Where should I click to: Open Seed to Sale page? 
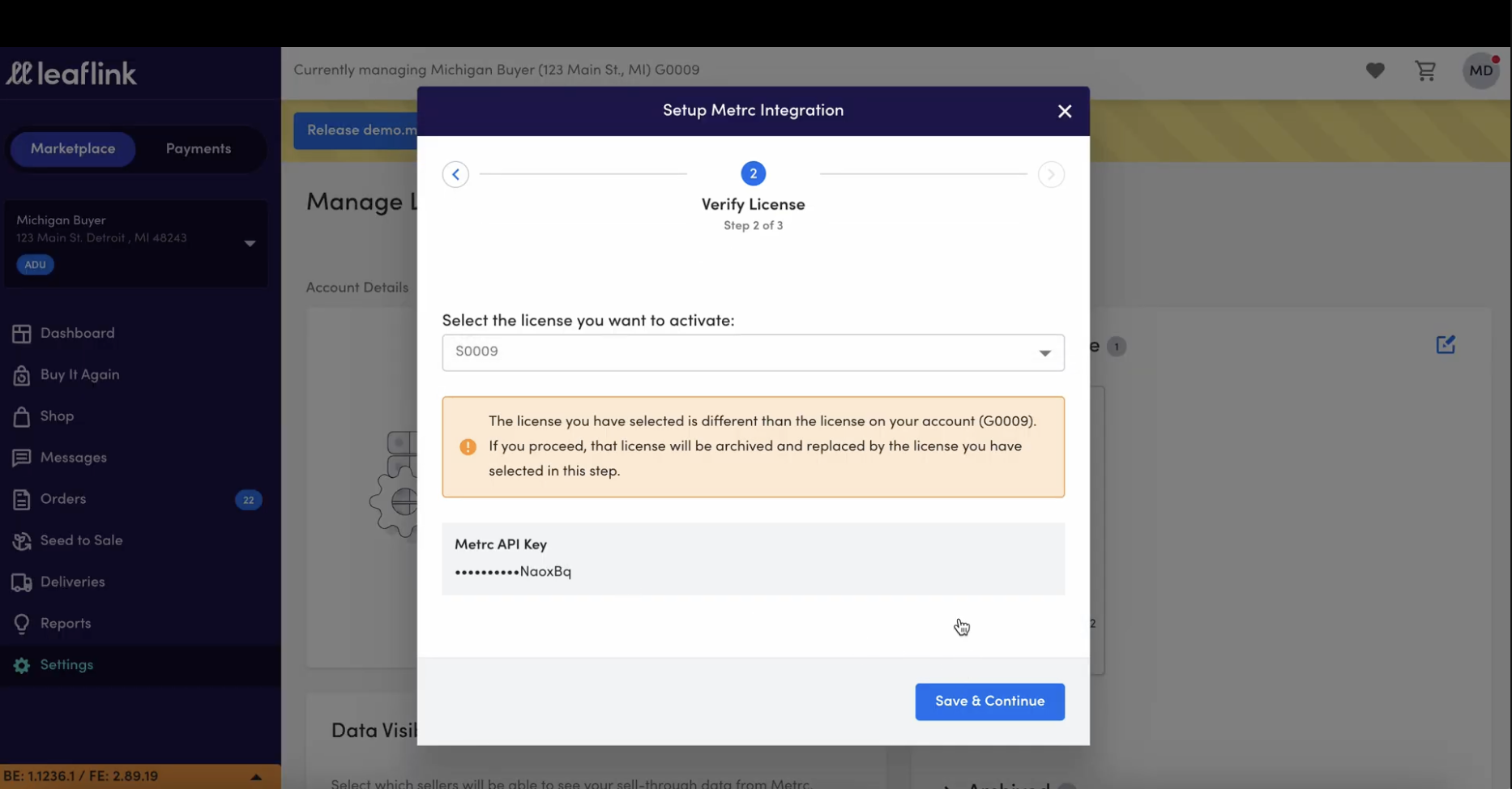click(x=81, y=540)
